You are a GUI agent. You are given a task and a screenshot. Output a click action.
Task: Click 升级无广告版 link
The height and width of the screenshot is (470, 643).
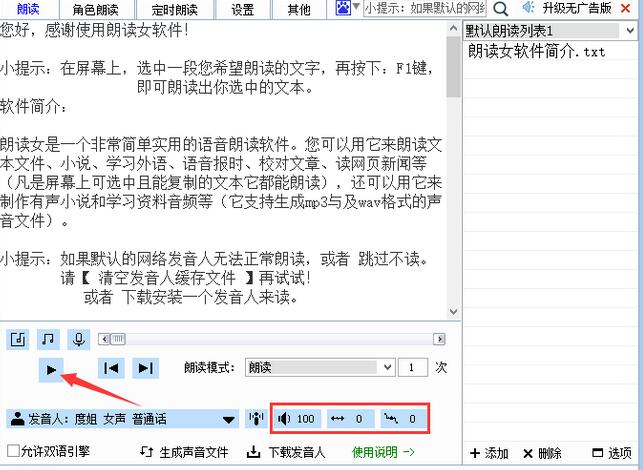[577, 8]
